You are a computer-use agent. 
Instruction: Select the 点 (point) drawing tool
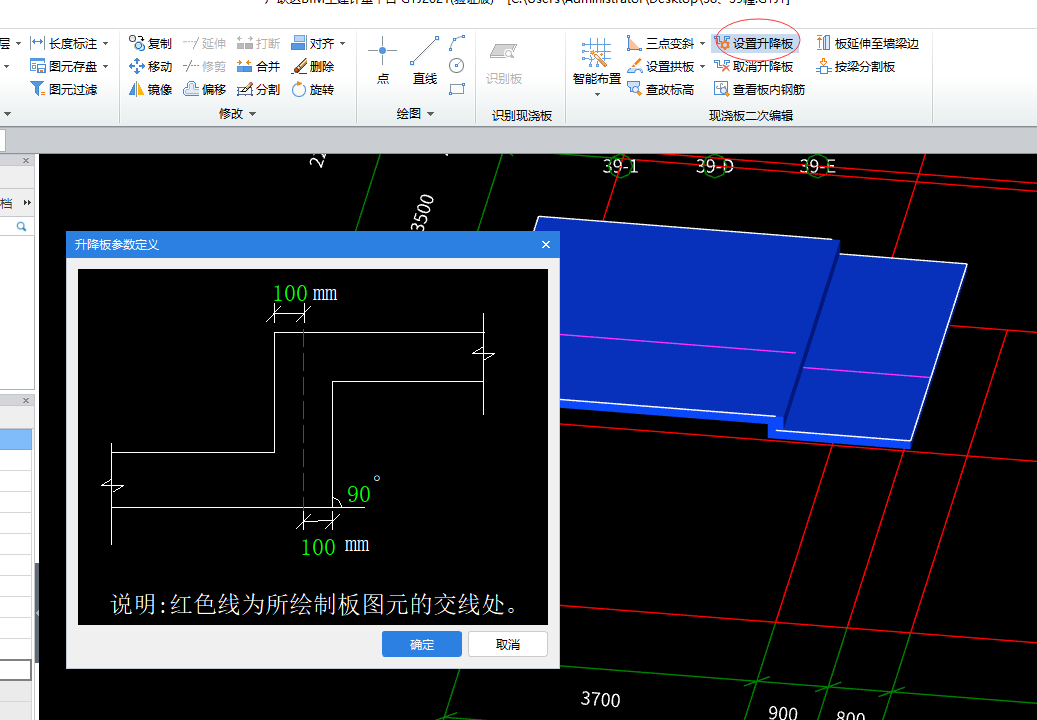(x=382, y=61)
